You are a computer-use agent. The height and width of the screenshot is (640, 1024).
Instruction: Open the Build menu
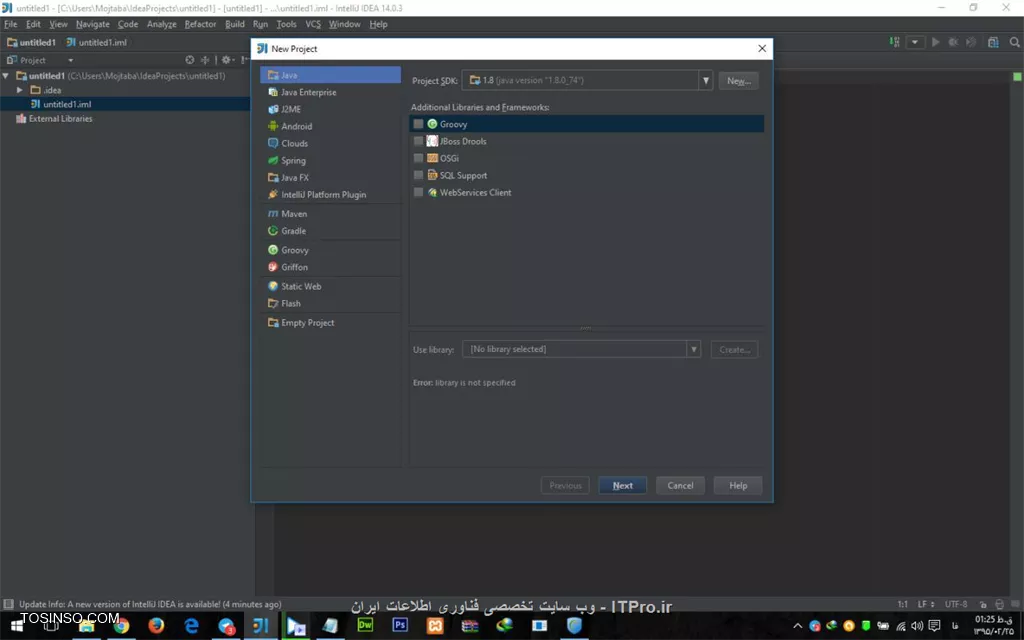tap(234, 24)
